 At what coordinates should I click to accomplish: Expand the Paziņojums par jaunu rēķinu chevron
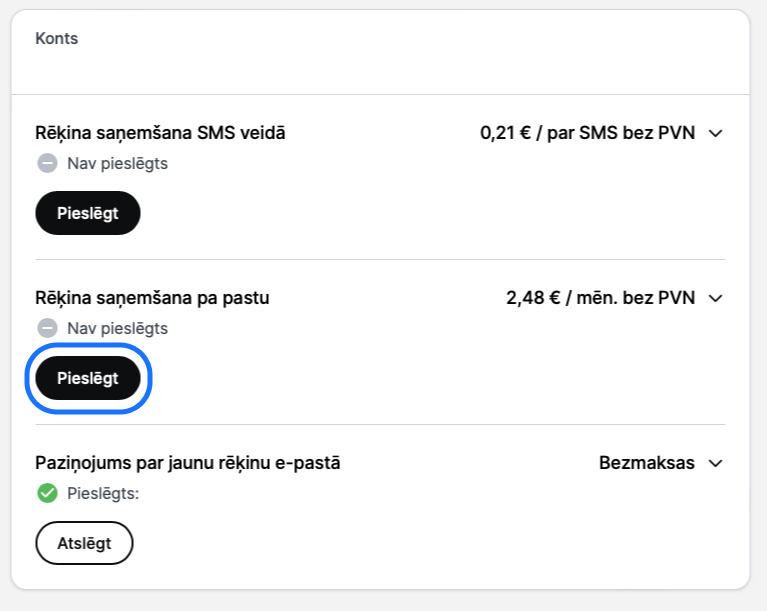(x=716, y=463)
